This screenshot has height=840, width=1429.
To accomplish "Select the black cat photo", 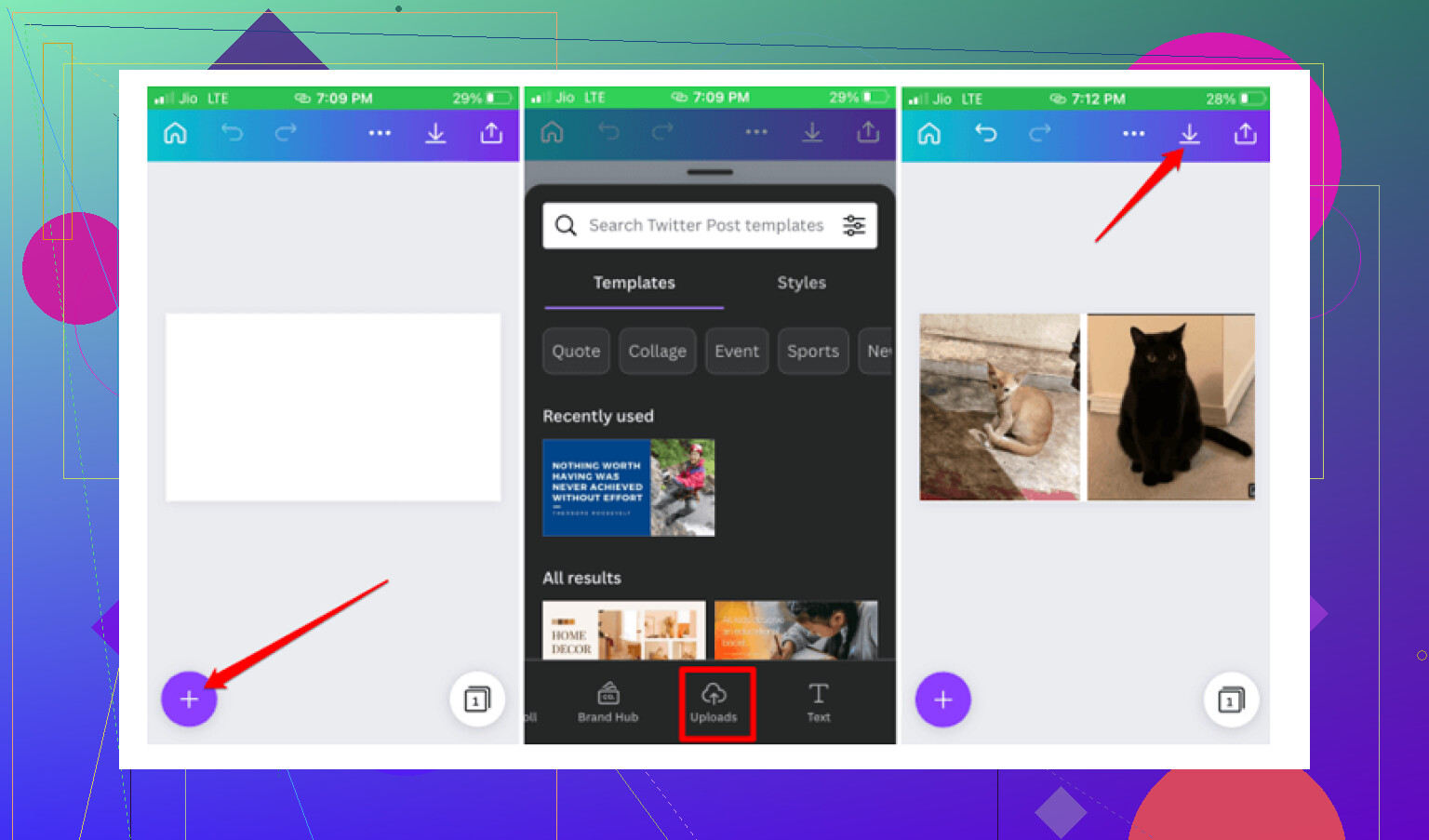I will 1171,407.
